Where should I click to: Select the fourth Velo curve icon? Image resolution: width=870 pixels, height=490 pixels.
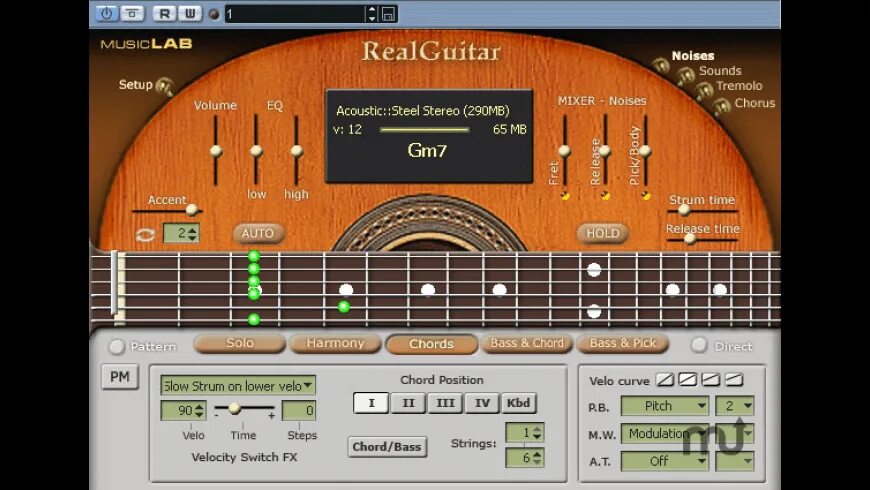click(x=734, y=380)
